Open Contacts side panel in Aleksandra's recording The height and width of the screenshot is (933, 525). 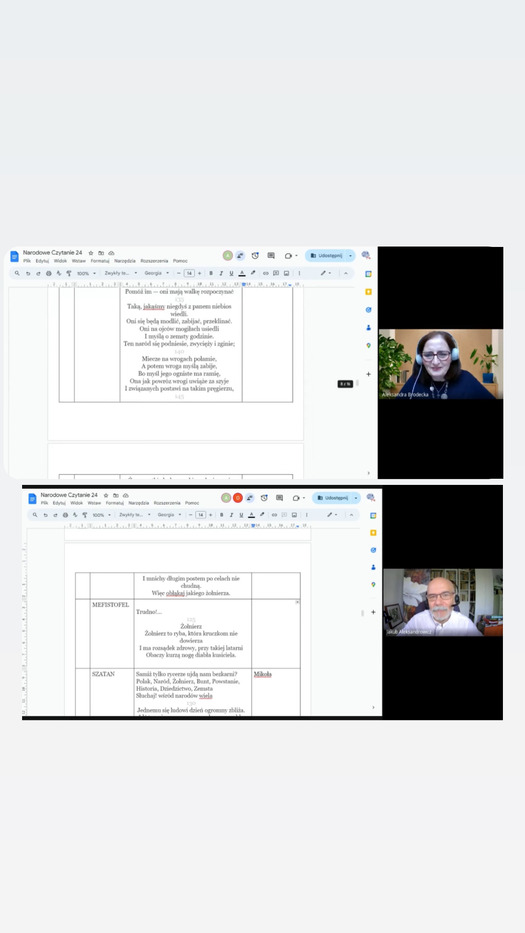click(x=368, y=327)
